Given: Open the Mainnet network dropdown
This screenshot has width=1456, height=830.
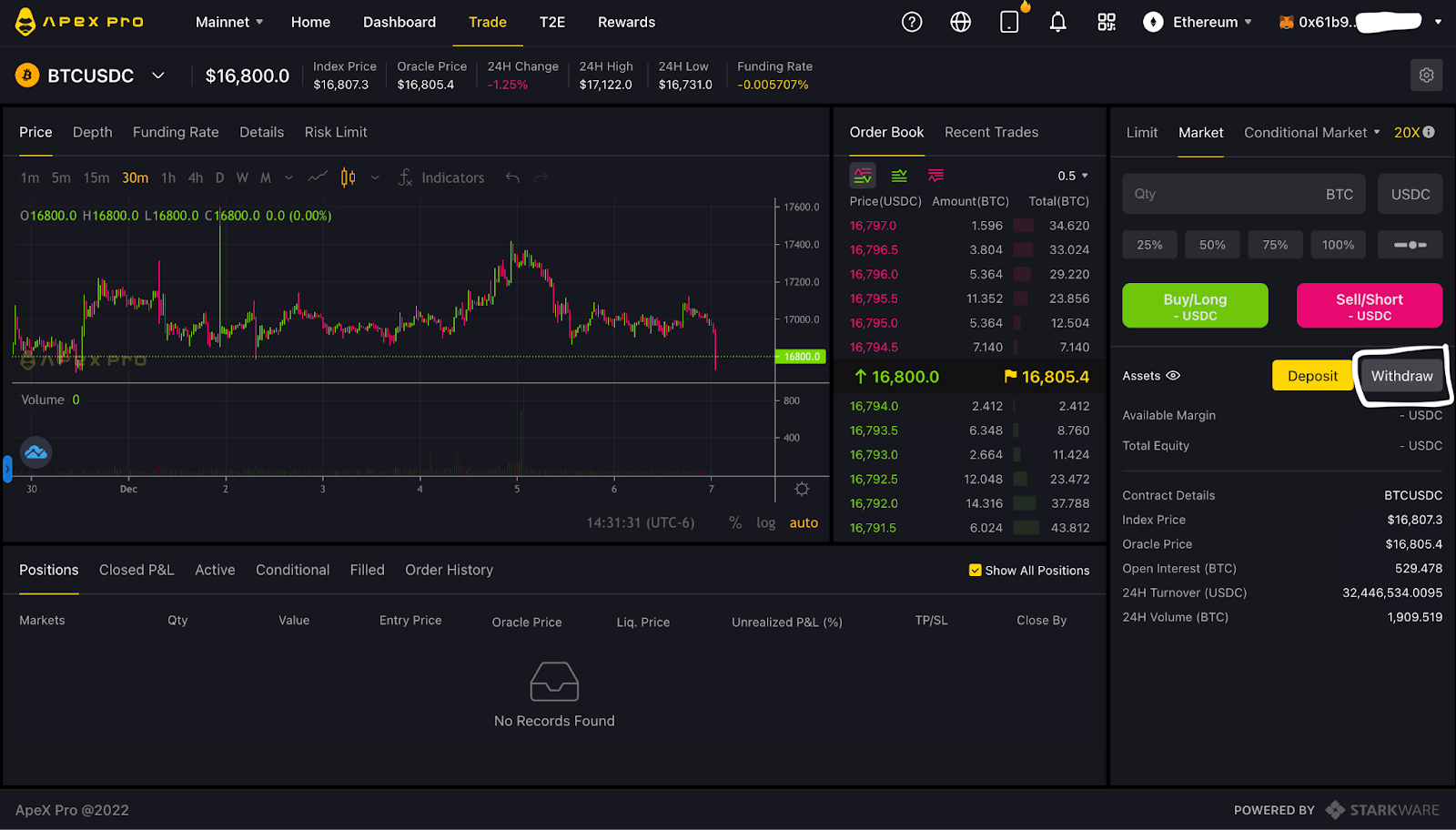Looking at the screenshot, I should click(229, 22).
